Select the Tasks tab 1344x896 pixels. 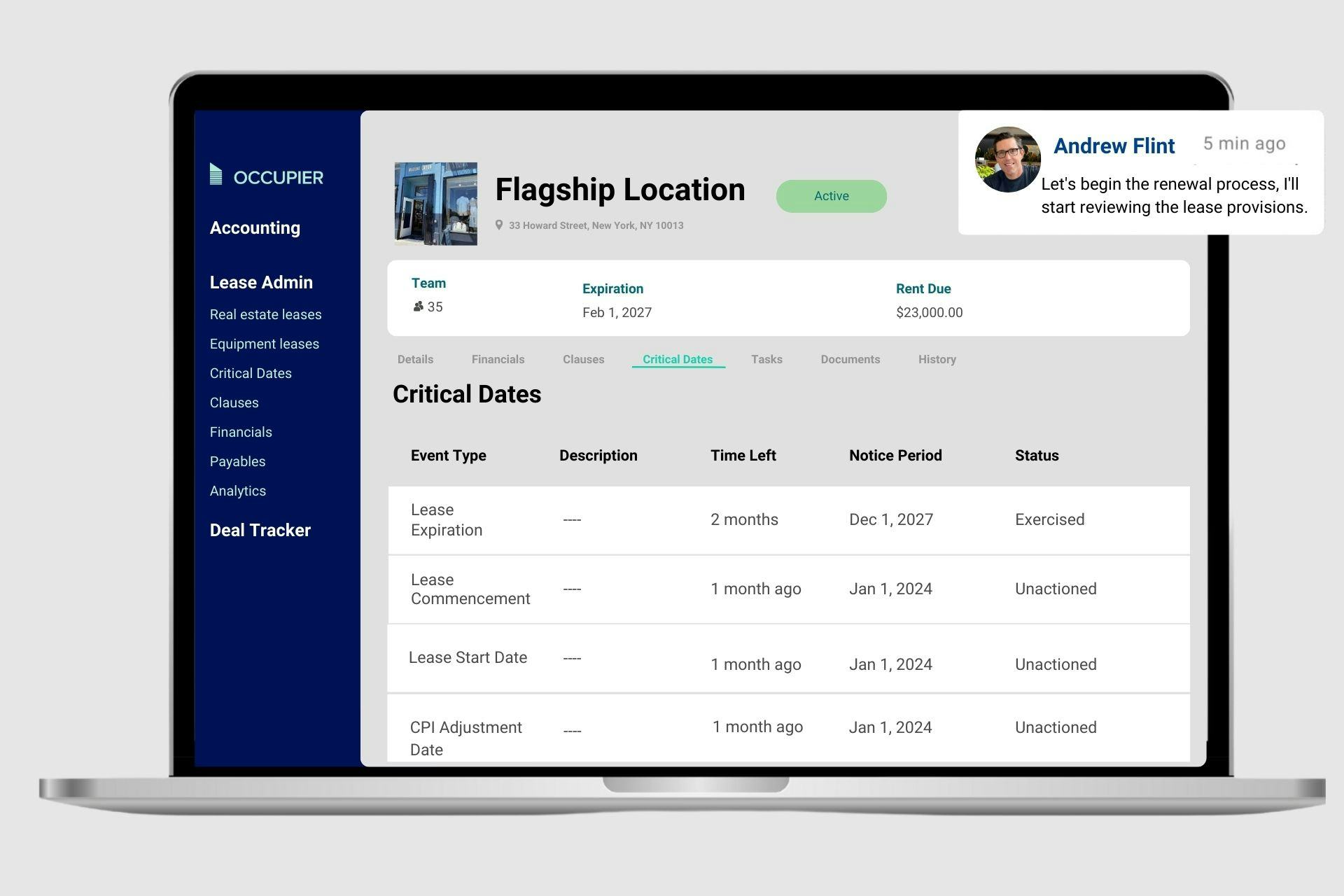(765, 358)
